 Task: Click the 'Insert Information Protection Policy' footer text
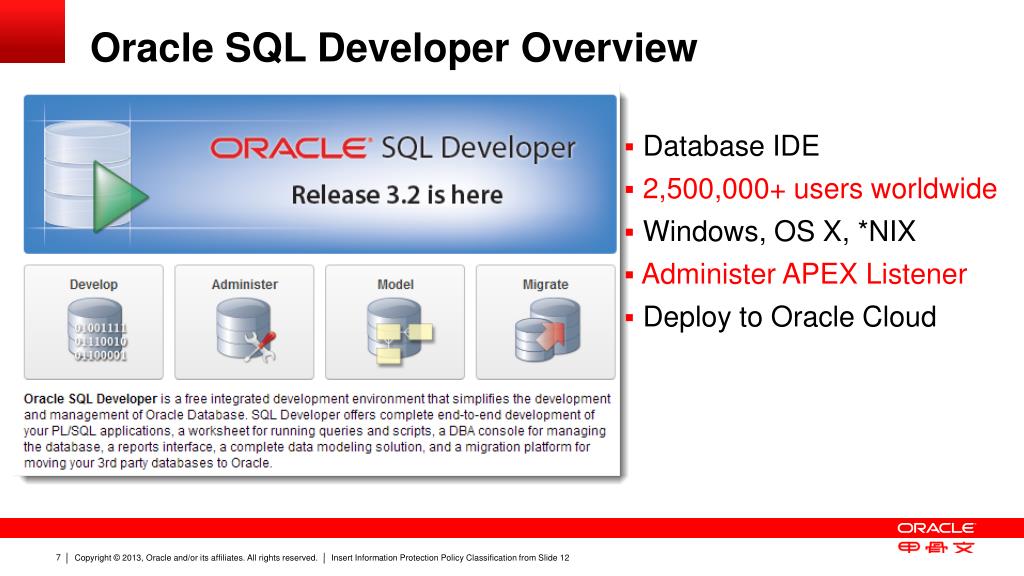click(x=450, y=558)
